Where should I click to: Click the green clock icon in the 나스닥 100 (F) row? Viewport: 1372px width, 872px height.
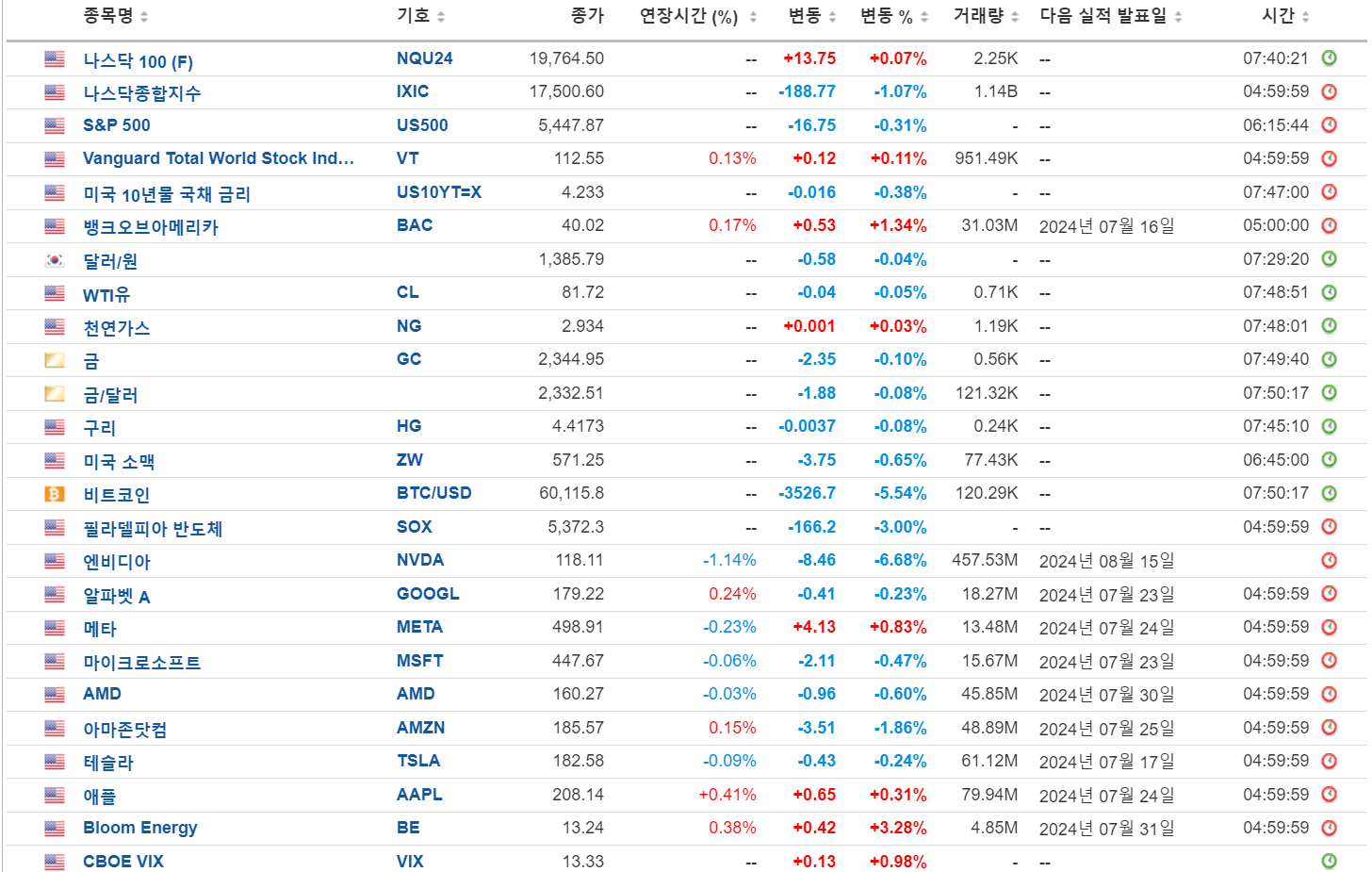1329,58
